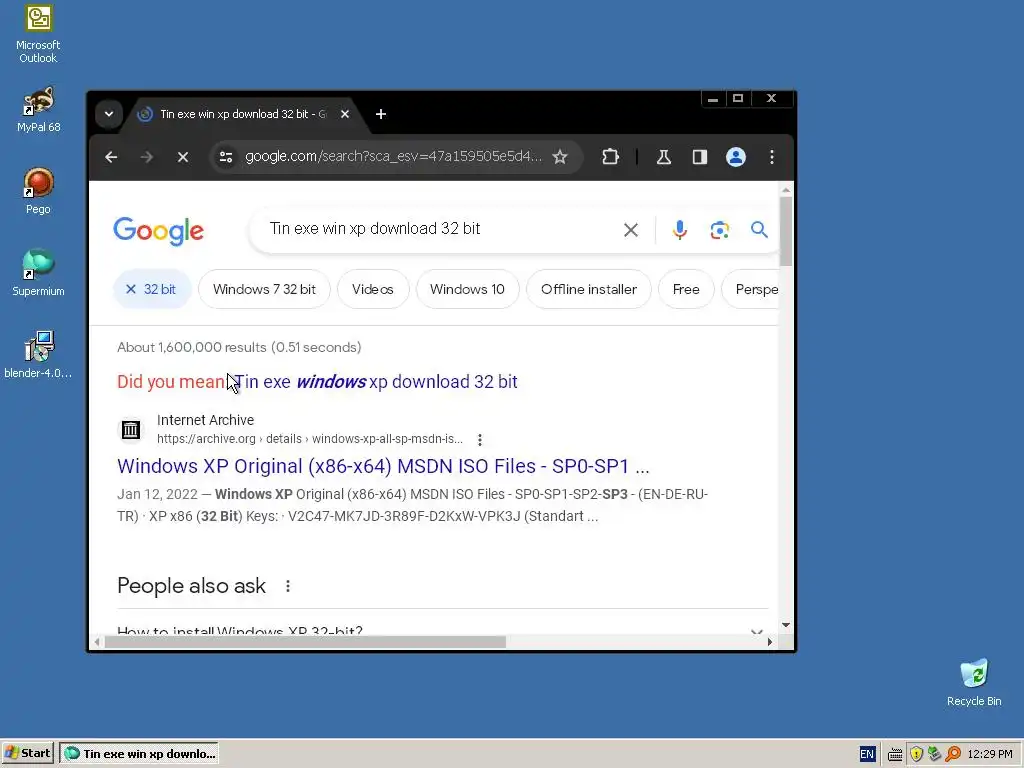Close the Google search results tab

[345, 114]
